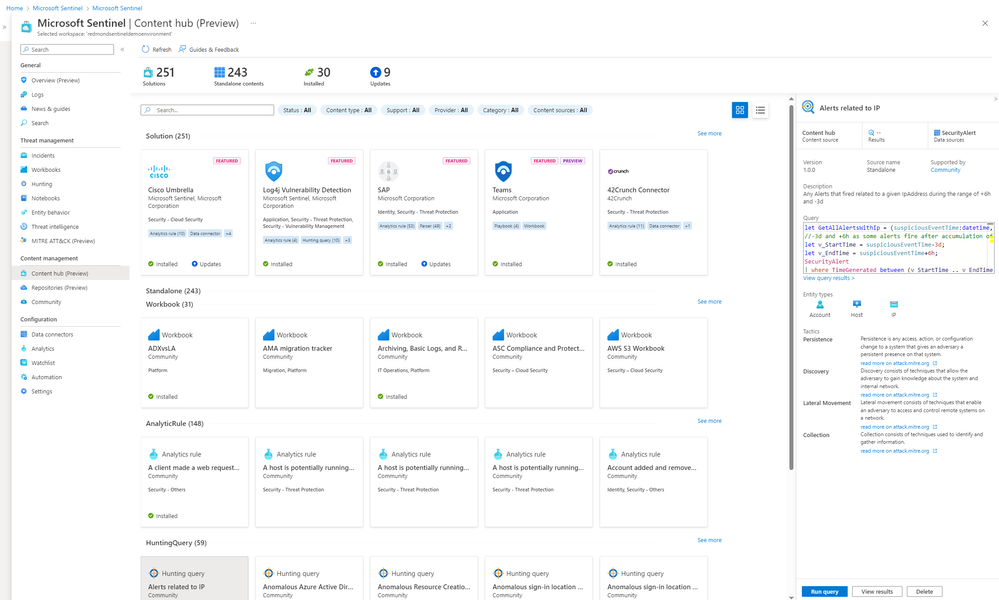The image size is (999, 600).
Task: Open Workbooks in the sidebar
Action: tap(46, 170)
